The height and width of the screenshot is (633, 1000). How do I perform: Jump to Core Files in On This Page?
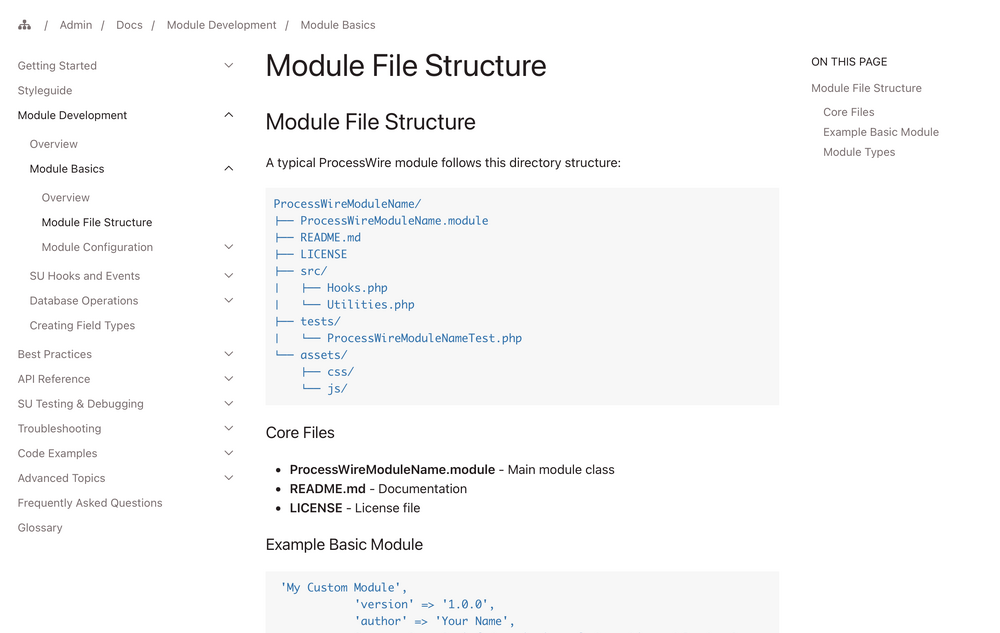[x=849, y=112]
